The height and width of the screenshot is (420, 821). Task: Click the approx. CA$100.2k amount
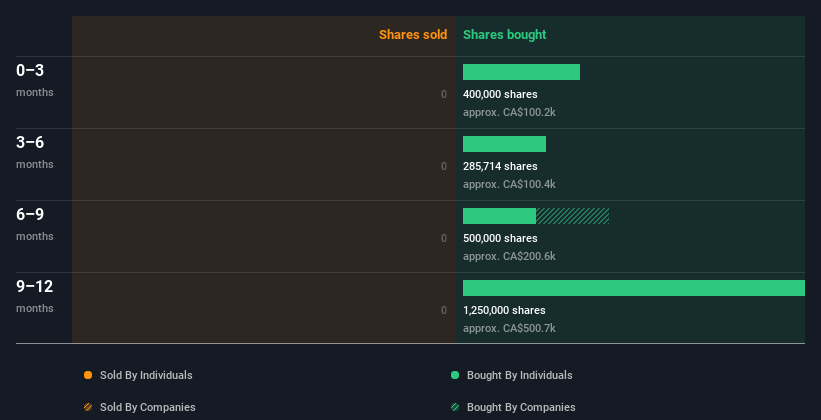(x=509, y=113)
